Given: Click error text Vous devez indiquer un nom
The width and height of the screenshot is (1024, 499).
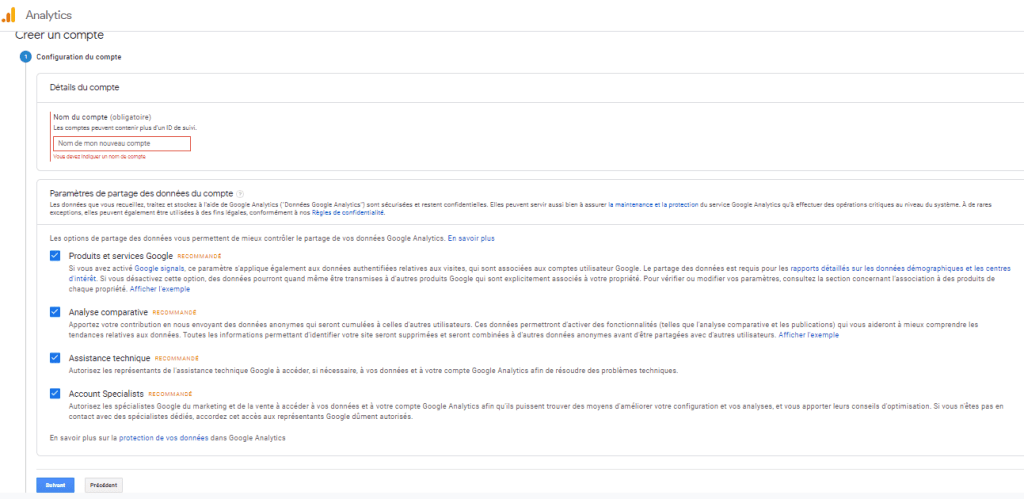Looking at the screenshot, I should [x=99, y=157].
